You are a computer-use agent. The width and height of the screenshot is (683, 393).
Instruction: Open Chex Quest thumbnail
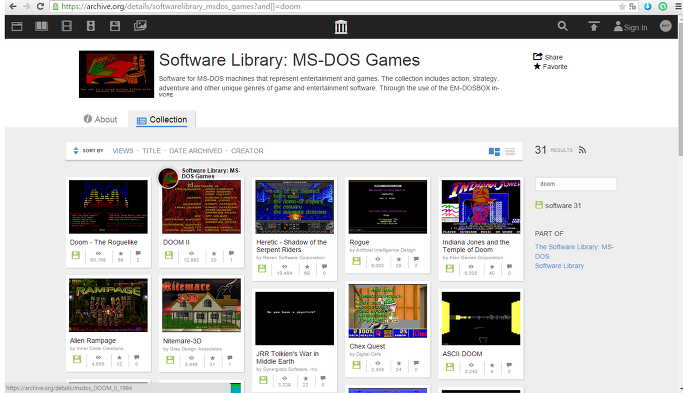coord(388,311)
